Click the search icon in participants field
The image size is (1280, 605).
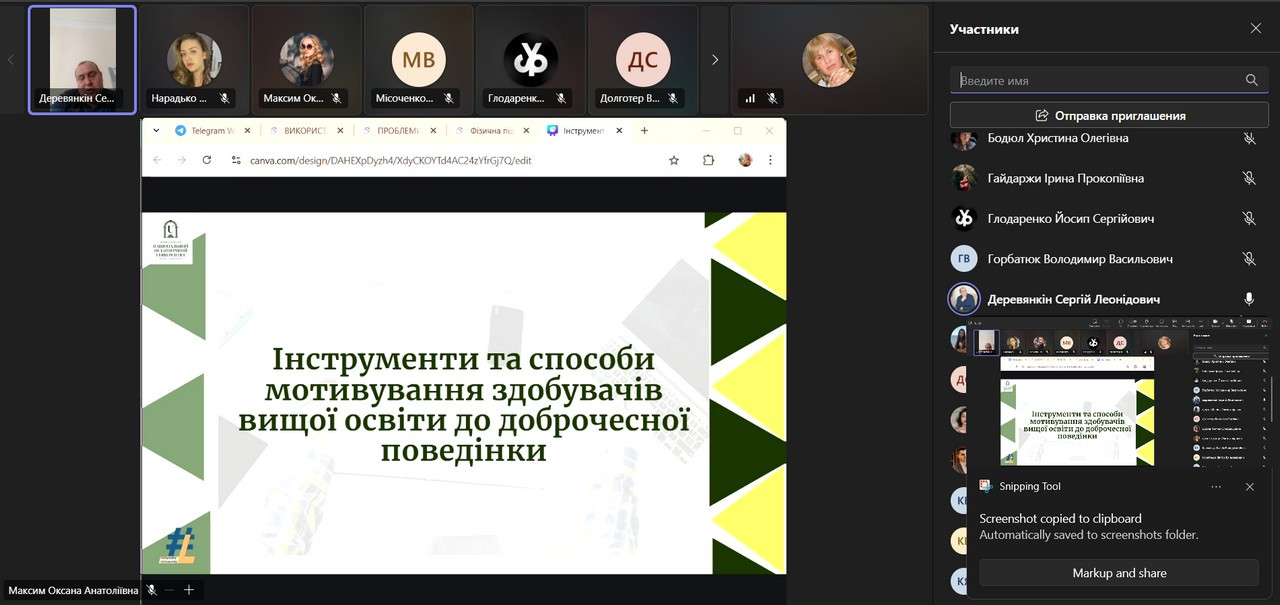1251,80
